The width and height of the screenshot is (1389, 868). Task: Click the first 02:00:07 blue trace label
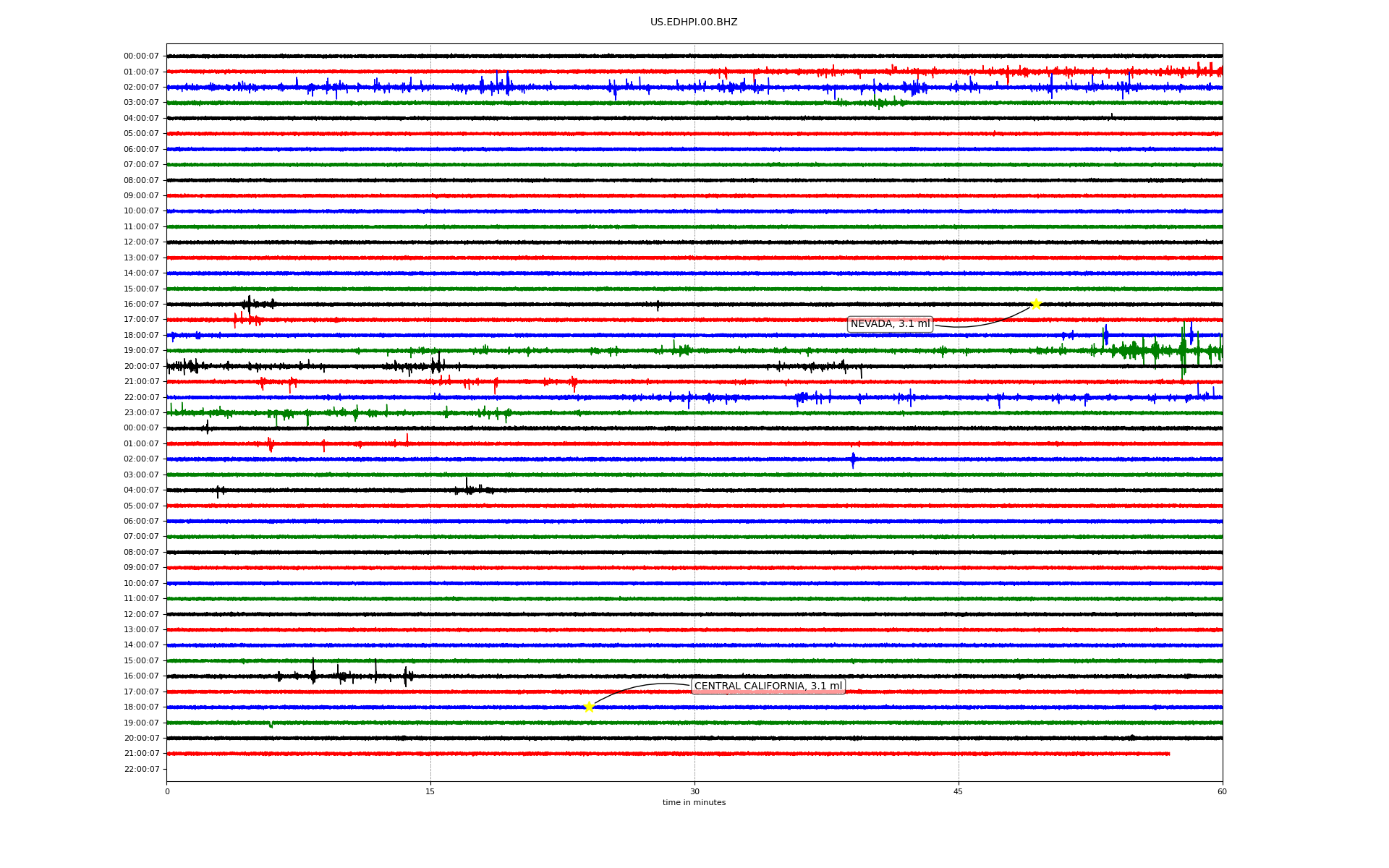point(141,88)
